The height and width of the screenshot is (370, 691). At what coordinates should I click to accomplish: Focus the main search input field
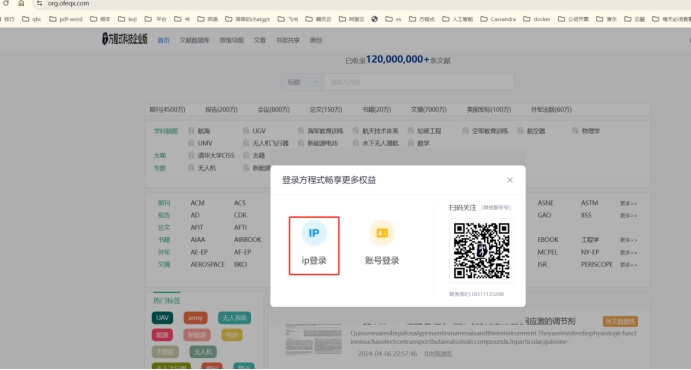[419, 82]
